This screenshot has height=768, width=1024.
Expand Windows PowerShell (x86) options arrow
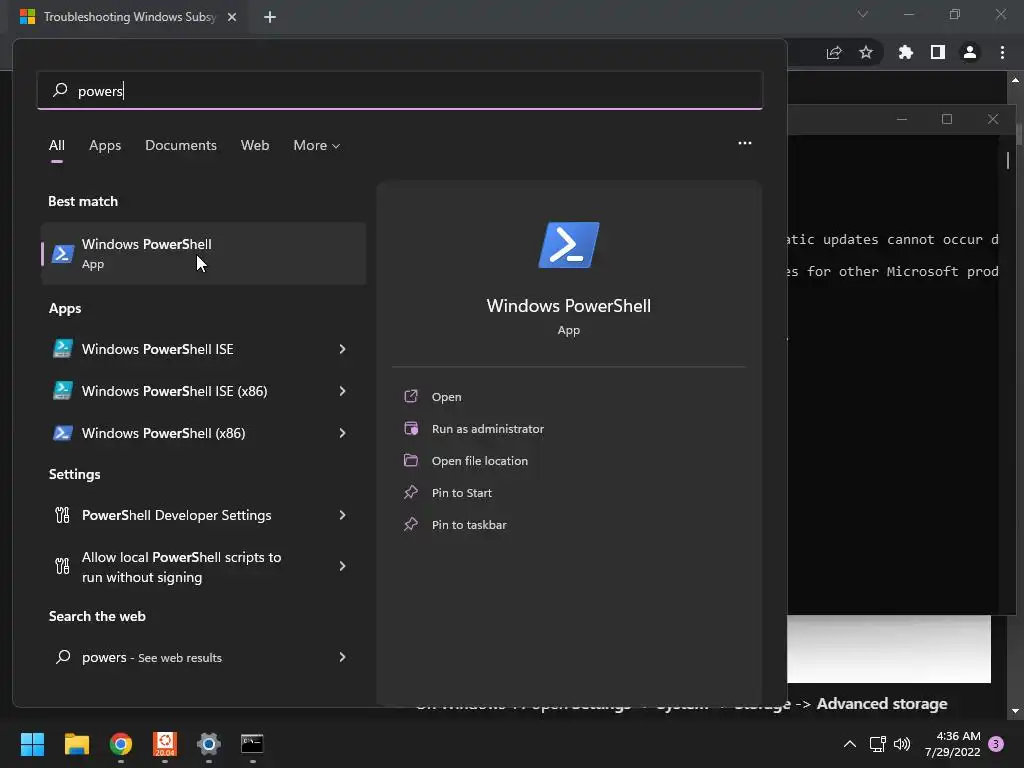click(x=342, y=432)
